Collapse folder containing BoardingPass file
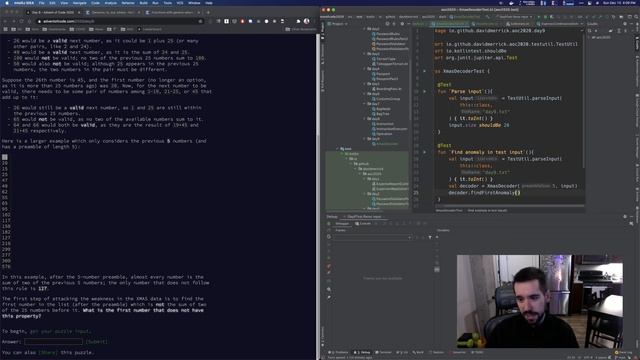Image resolution: width=640 pixels, height=360 pixels. click(x=364, y=84)
